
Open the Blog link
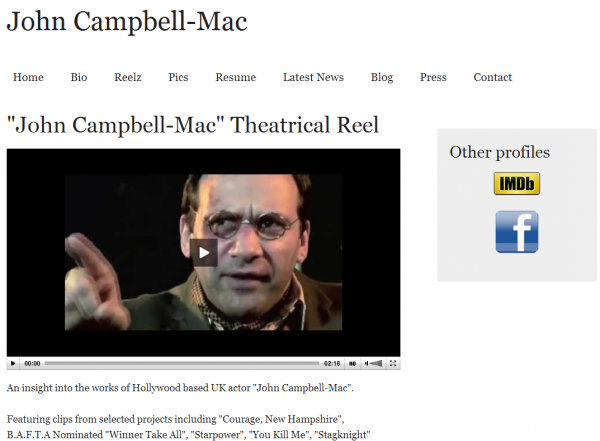pos(382,77)
